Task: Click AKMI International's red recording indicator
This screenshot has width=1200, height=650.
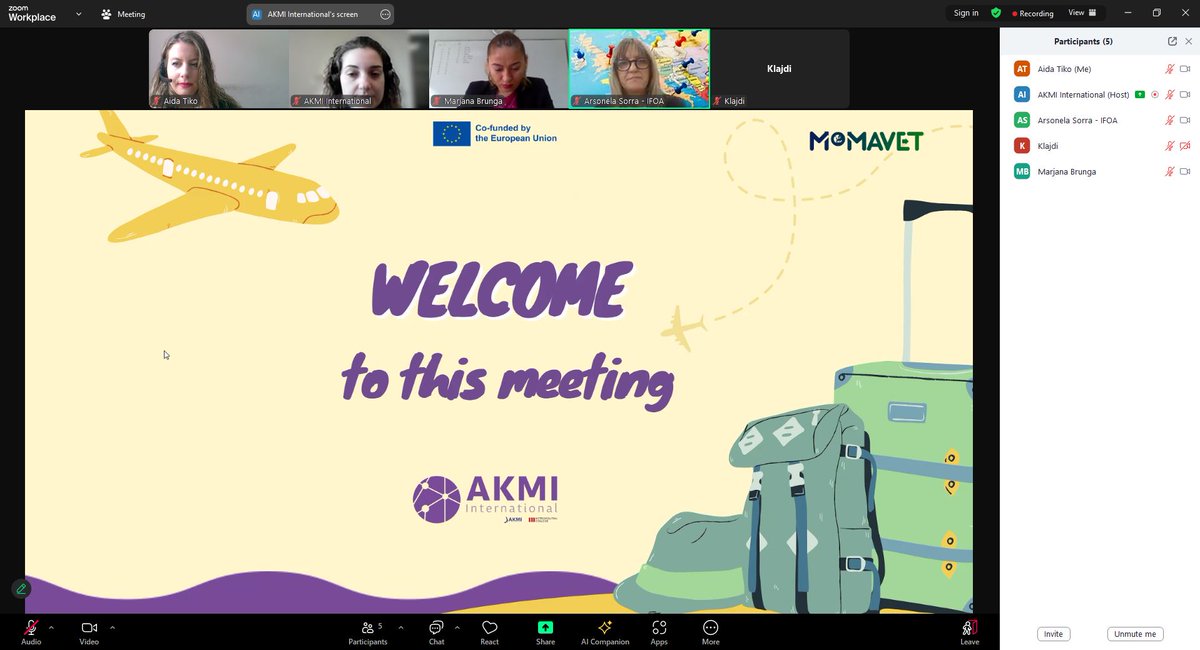Action: [1155, 94]
